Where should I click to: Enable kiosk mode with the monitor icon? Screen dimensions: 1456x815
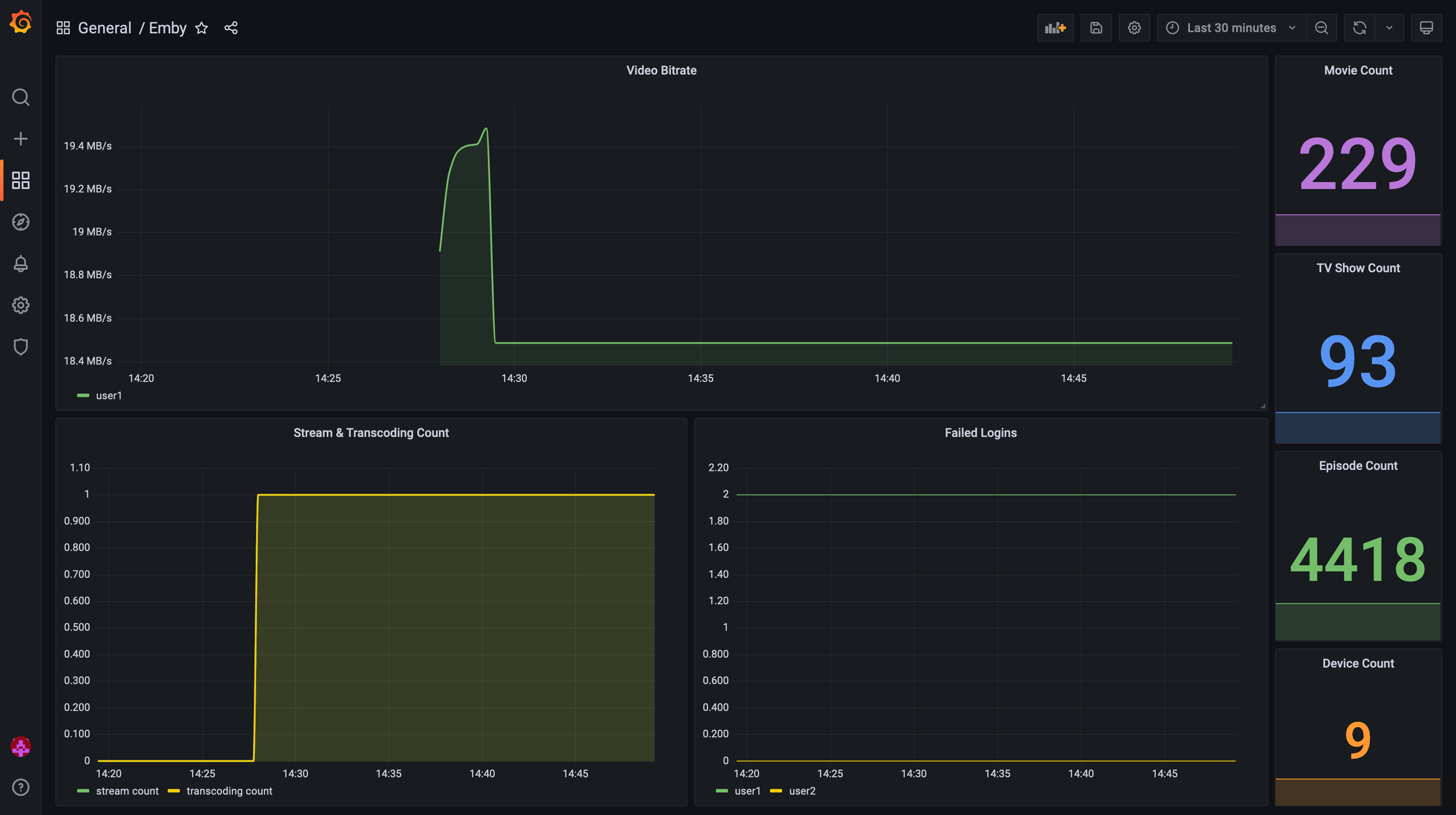tap(1426, 27)
